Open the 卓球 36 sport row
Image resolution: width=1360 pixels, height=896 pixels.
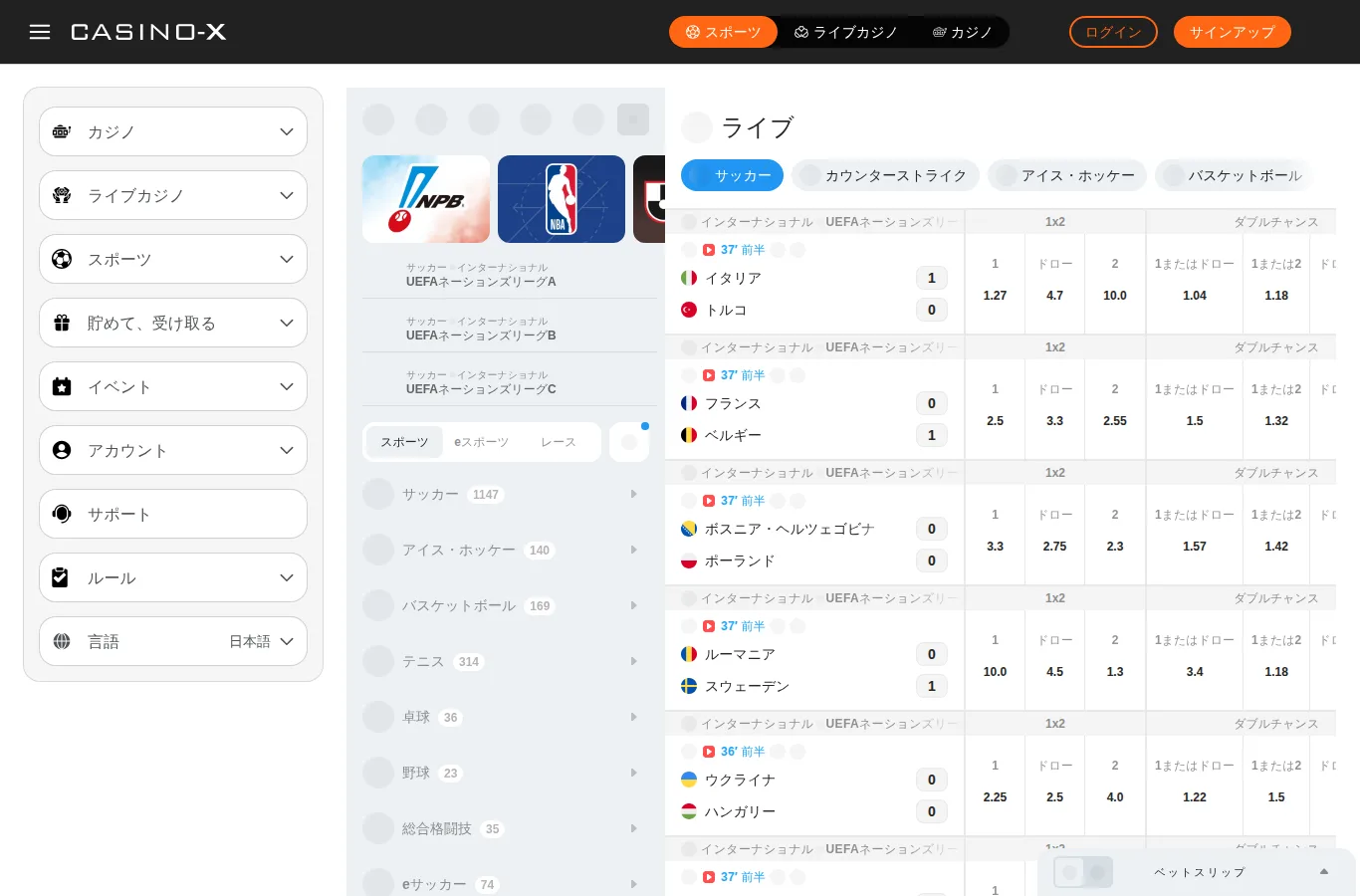(506, 717)
